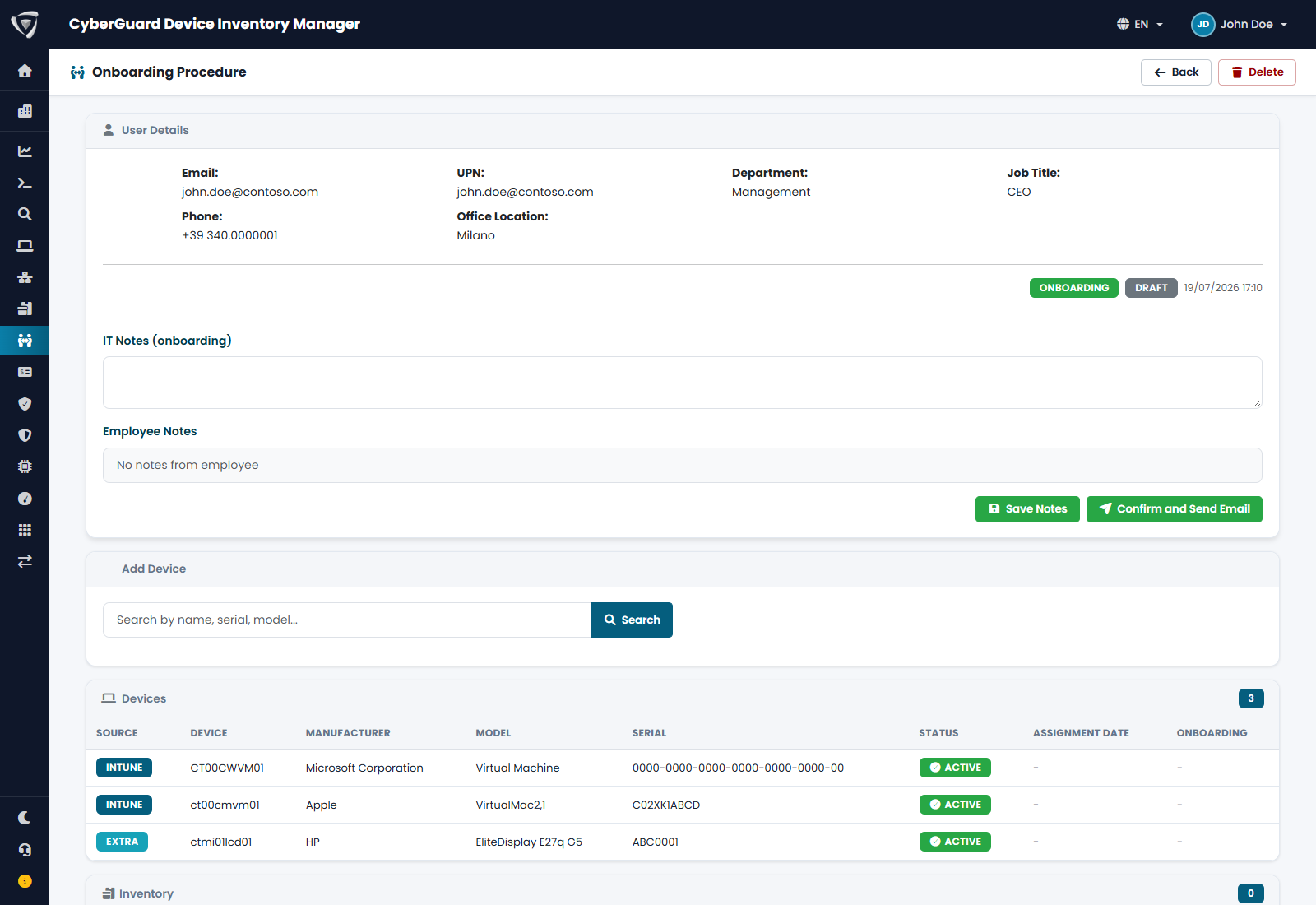
Task: Open the terminal prompt icon in sidebar
Action: 25,183
